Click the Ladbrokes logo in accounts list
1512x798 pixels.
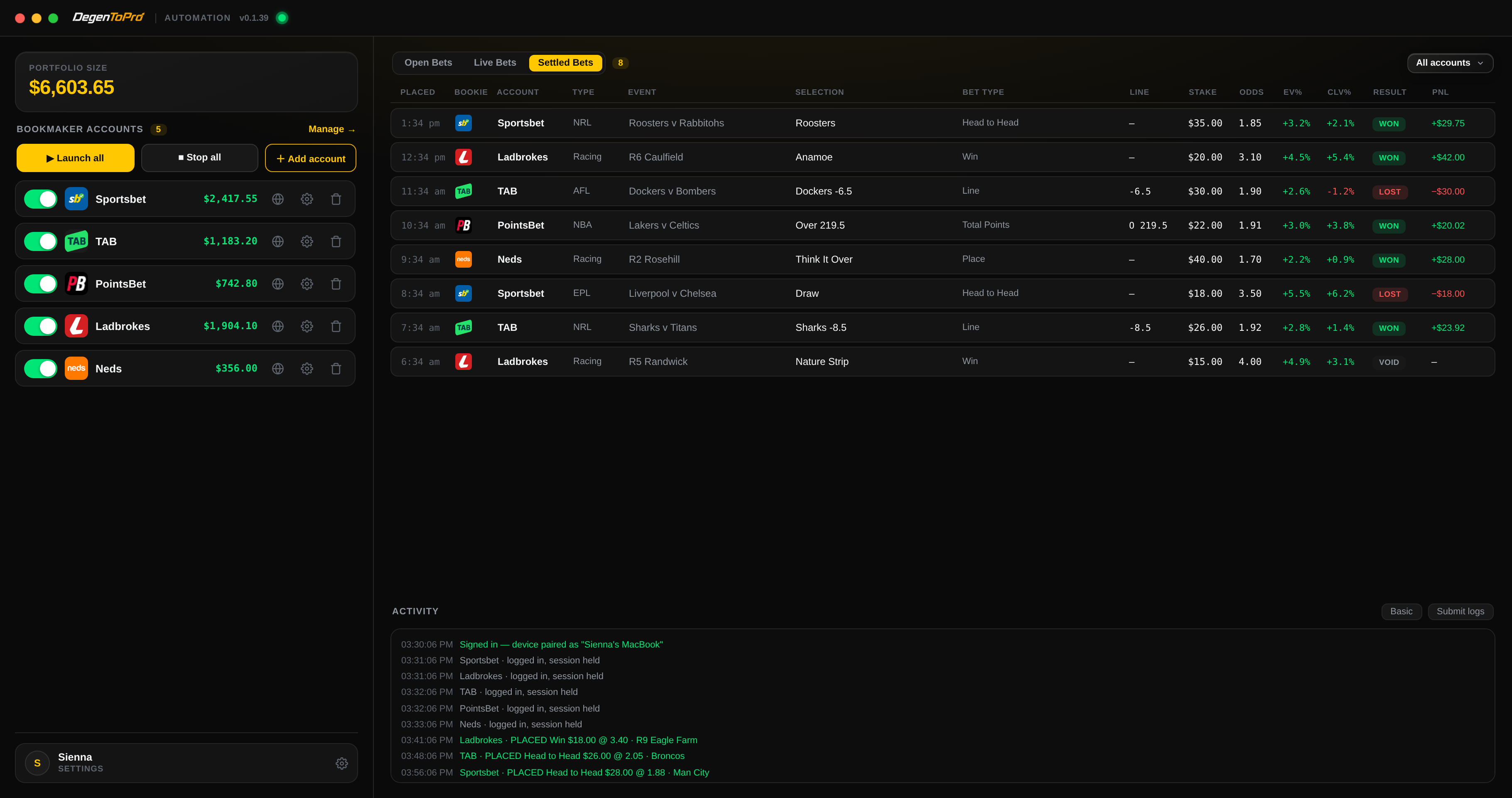(x=76, y=326)
